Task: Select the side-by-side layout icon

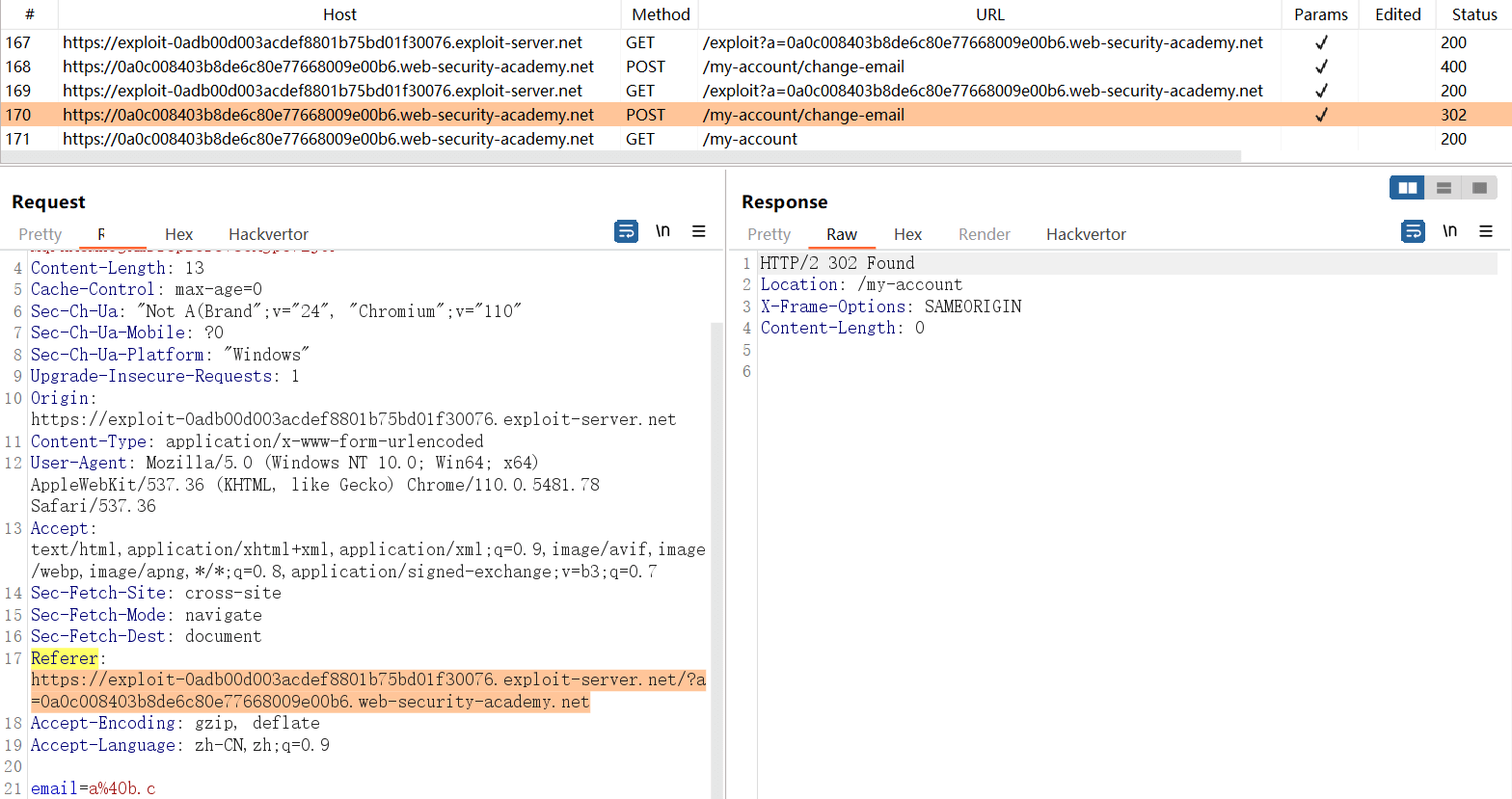Action: tap(1407, 188)
